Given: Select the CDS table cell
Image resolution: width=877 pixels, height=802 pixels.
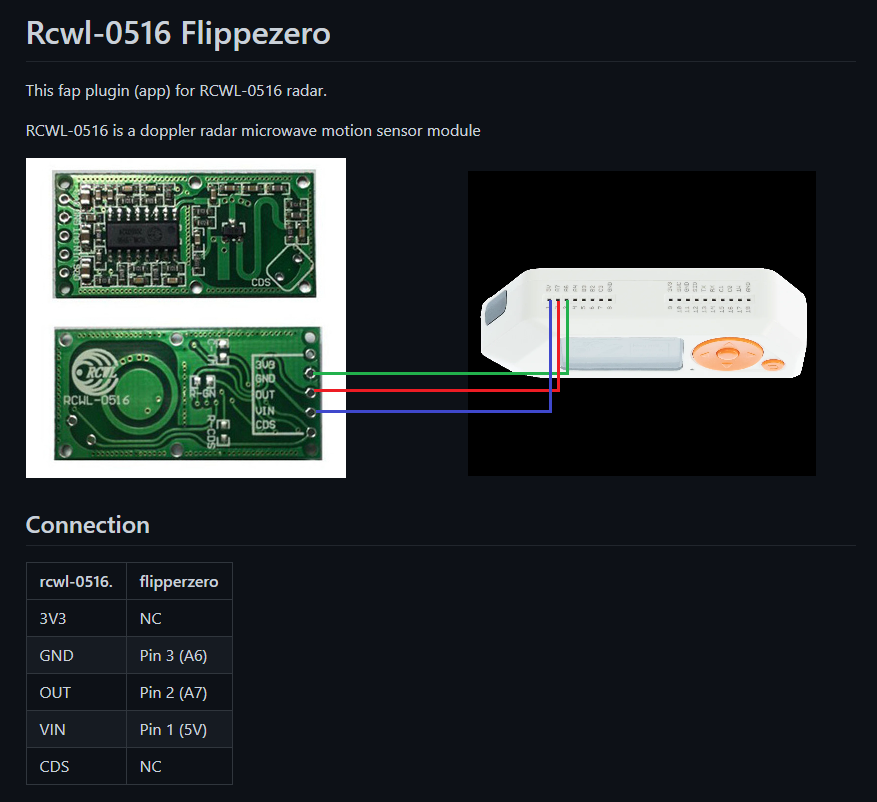Looking at the screenshot, I should 76,766.
